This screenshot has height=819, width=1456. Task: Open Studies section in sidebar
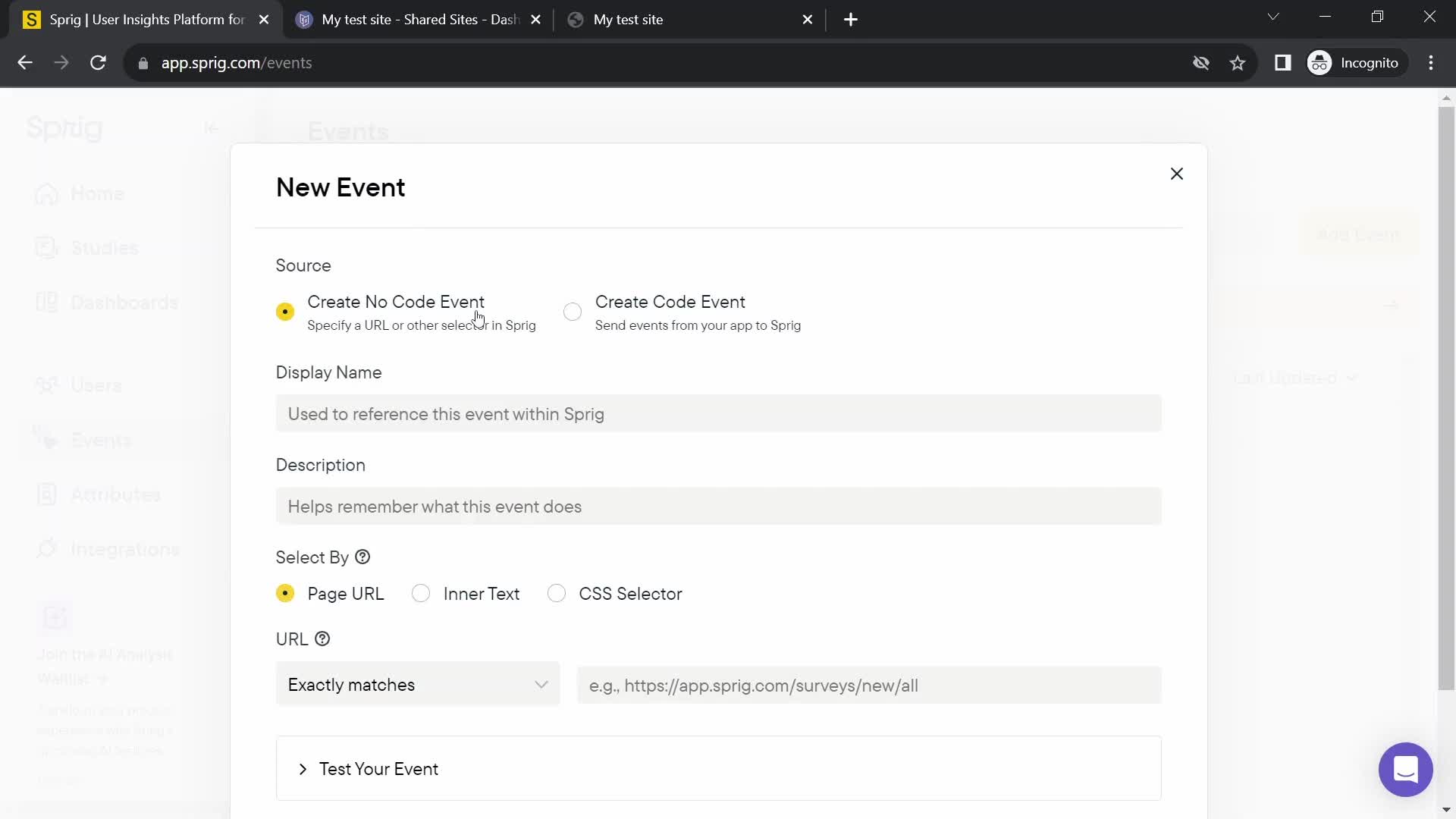(105, 248)
